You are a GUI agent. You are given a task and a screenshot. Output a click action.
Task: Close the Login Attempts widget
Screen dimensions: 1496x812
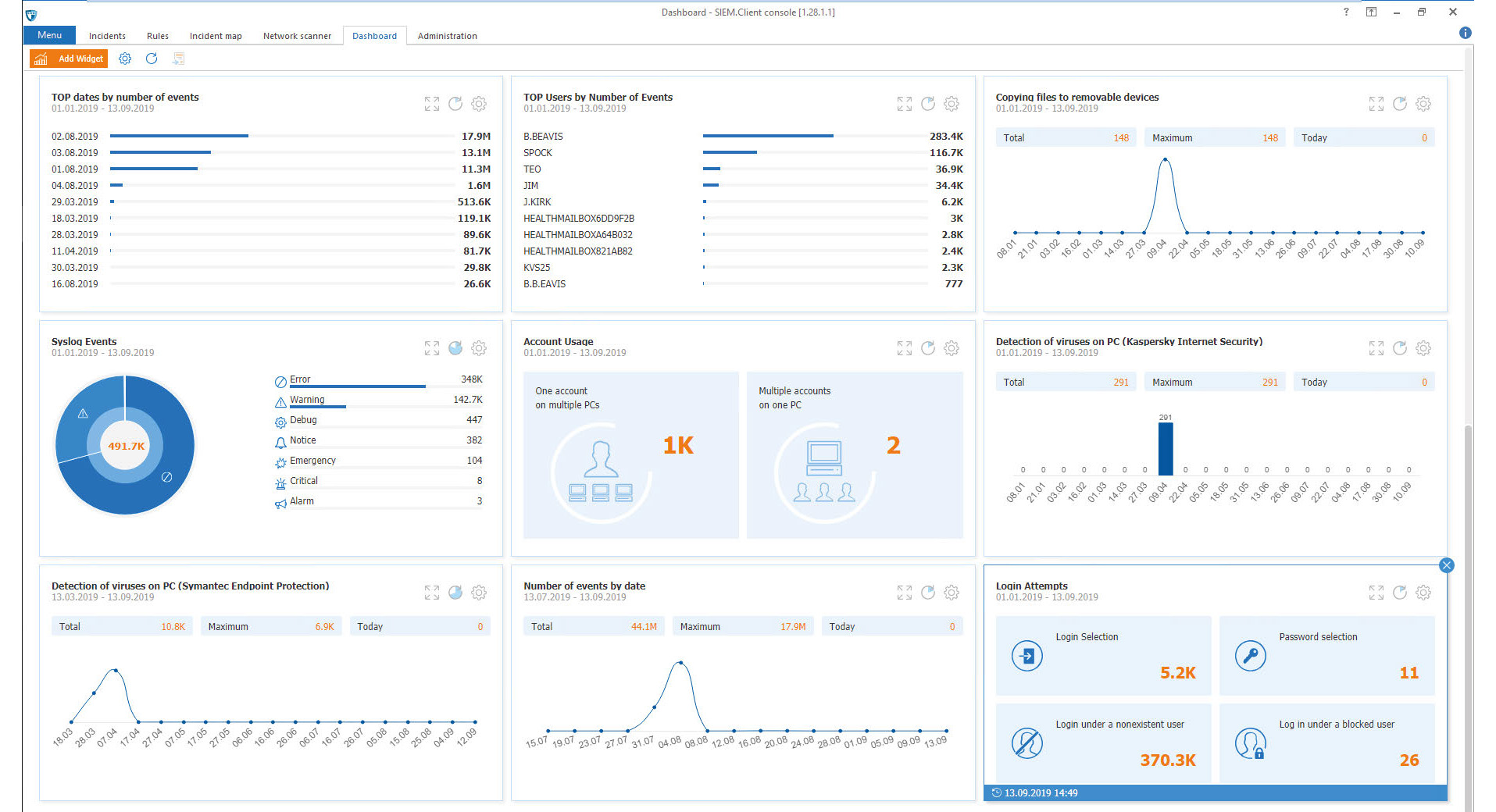click(1447, 565)
